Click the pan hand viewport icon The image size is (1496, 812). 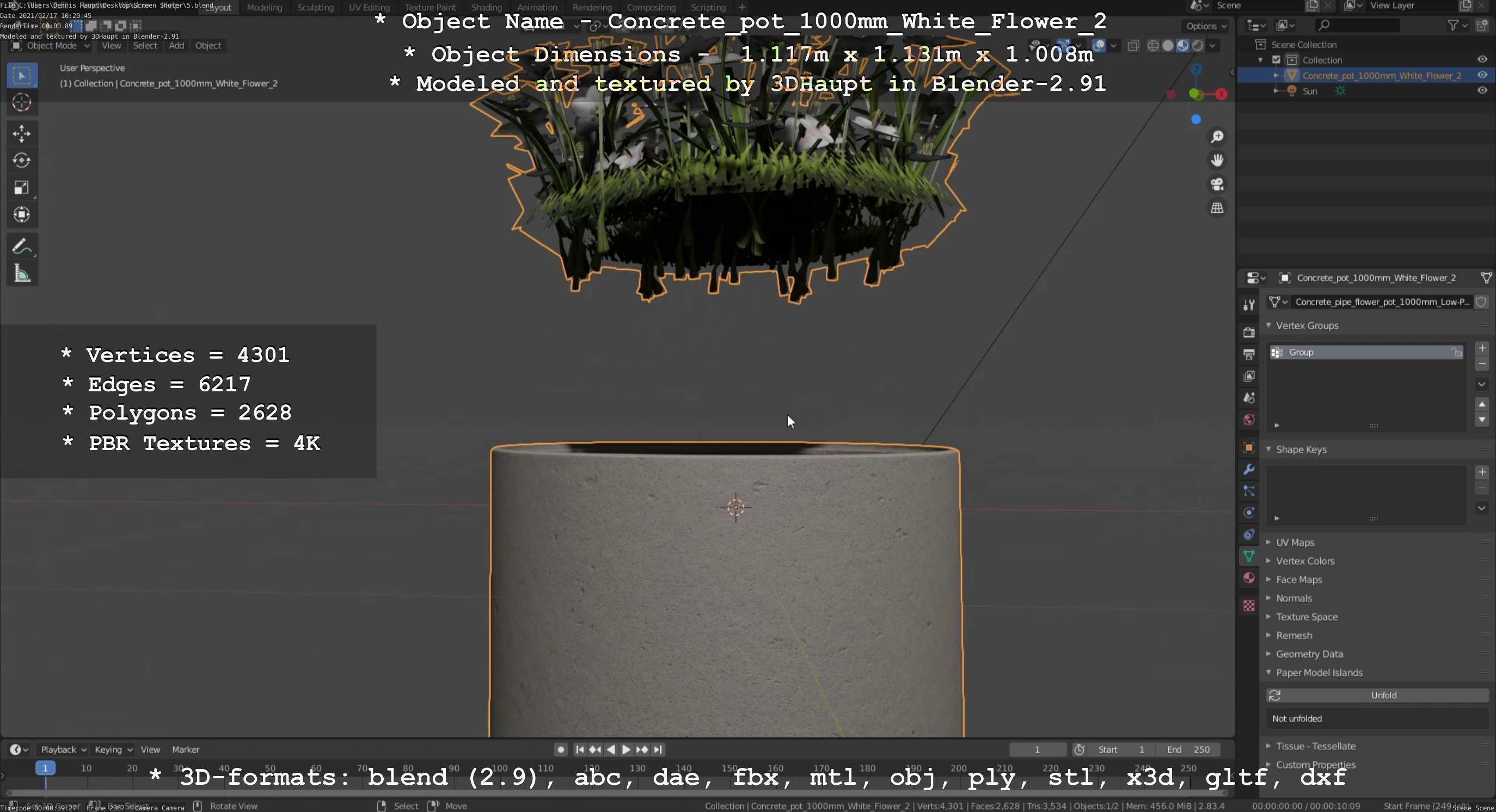(1217, 160)
